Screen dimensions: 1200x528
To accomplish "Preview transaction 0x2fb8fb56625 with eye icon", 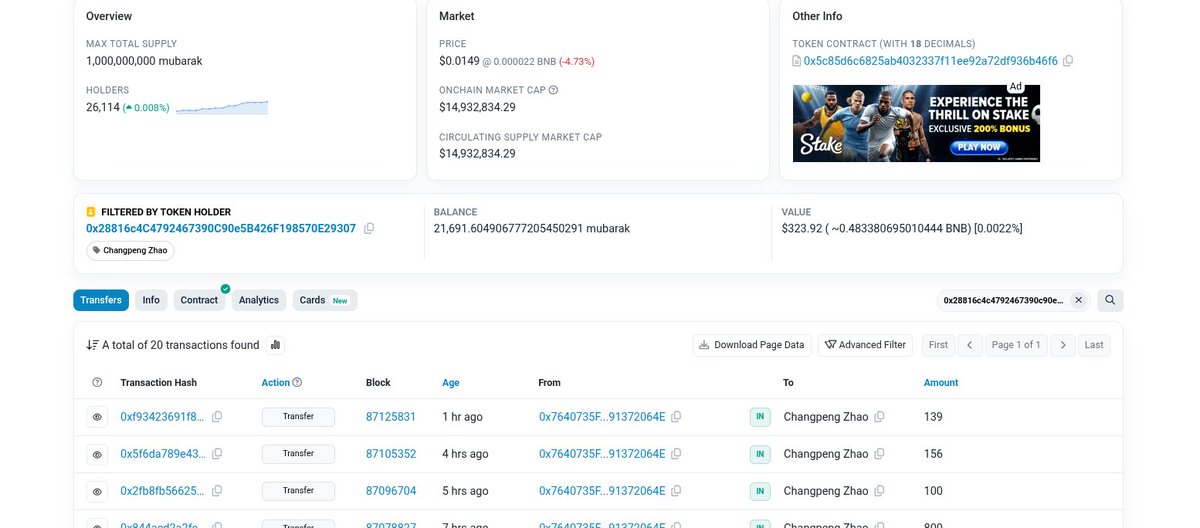I will pyautogui.click(x=97, y=491).
